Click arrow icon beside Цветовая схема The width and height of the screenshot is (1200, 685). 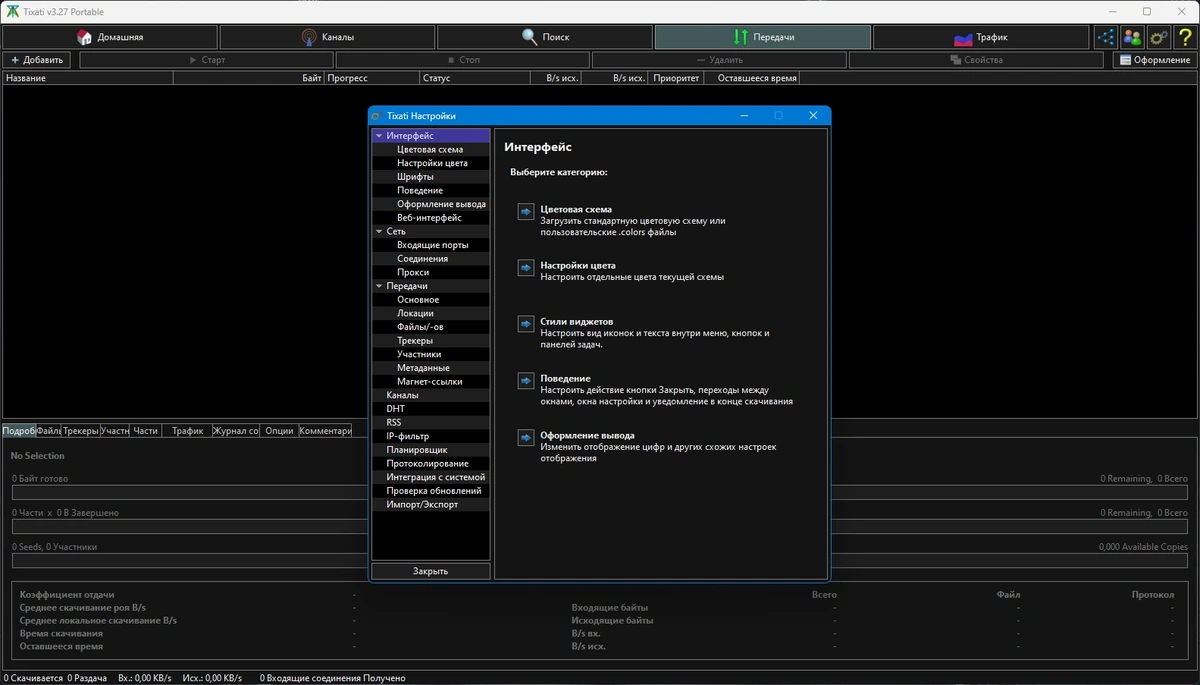click(526, 211)
